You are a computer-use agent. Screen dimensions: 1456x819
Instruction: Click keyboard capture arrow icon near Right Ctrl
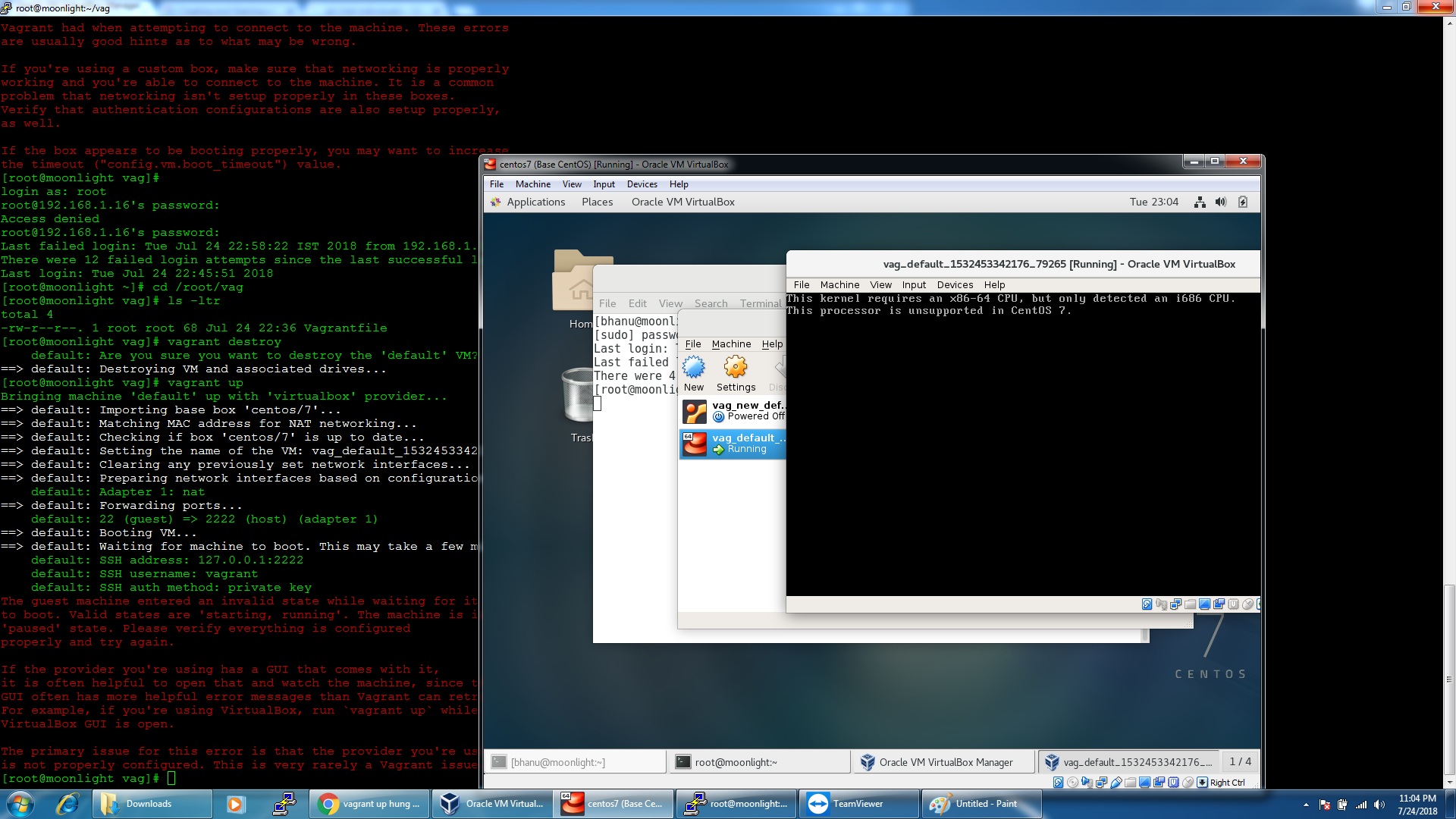point(1202,783)
